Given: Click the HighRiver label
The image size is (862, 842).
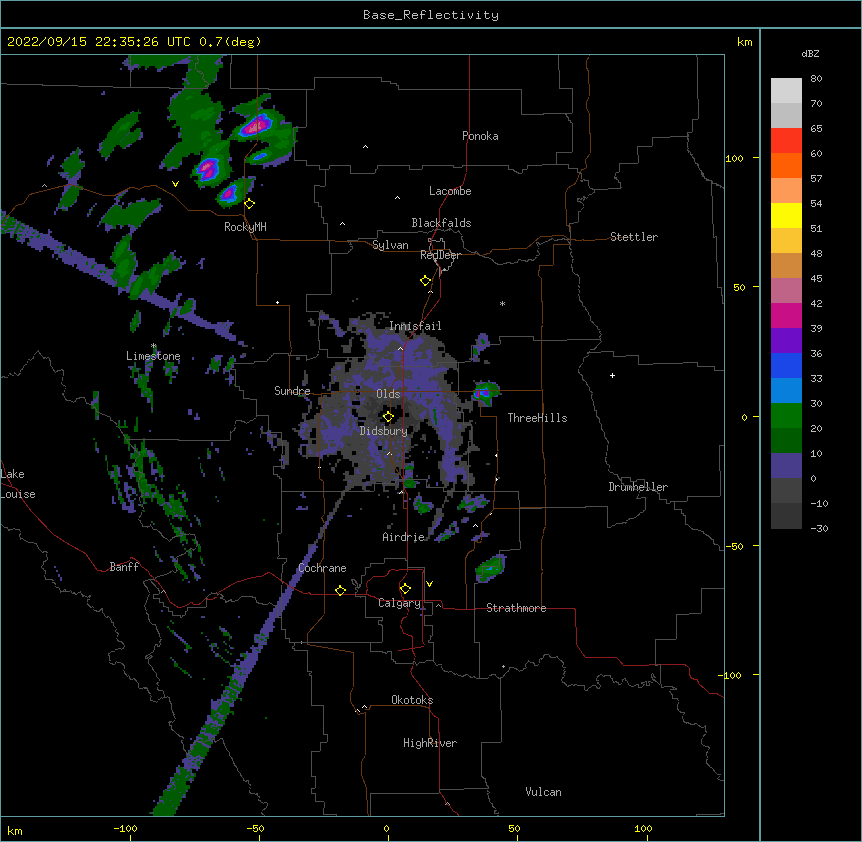Looking at the screenshot, I should 430,743.
